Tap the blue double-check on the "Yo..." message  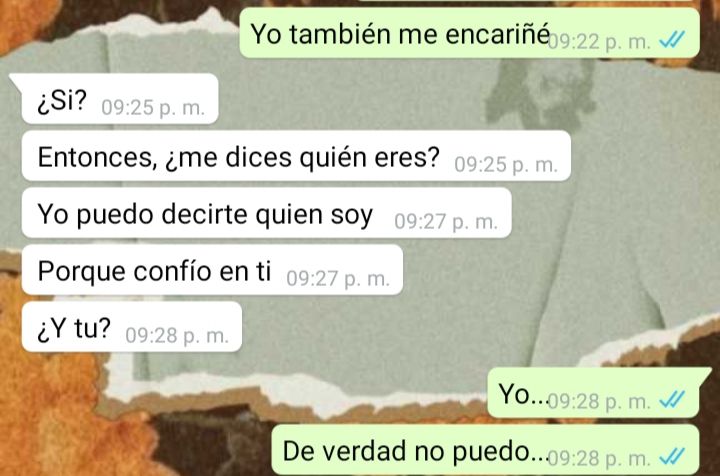click(x=672, y=400)
